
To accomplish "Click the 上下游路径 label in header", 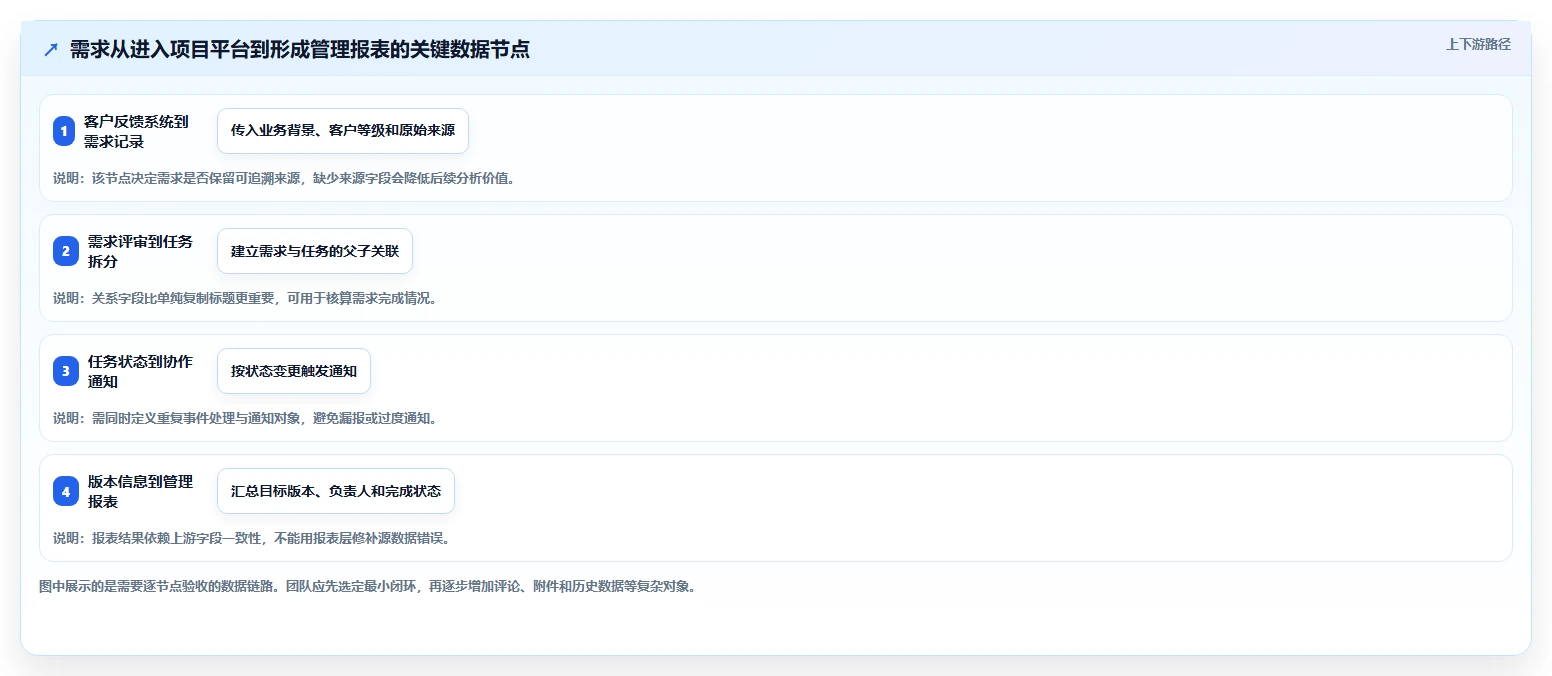I will point(1478,44).
